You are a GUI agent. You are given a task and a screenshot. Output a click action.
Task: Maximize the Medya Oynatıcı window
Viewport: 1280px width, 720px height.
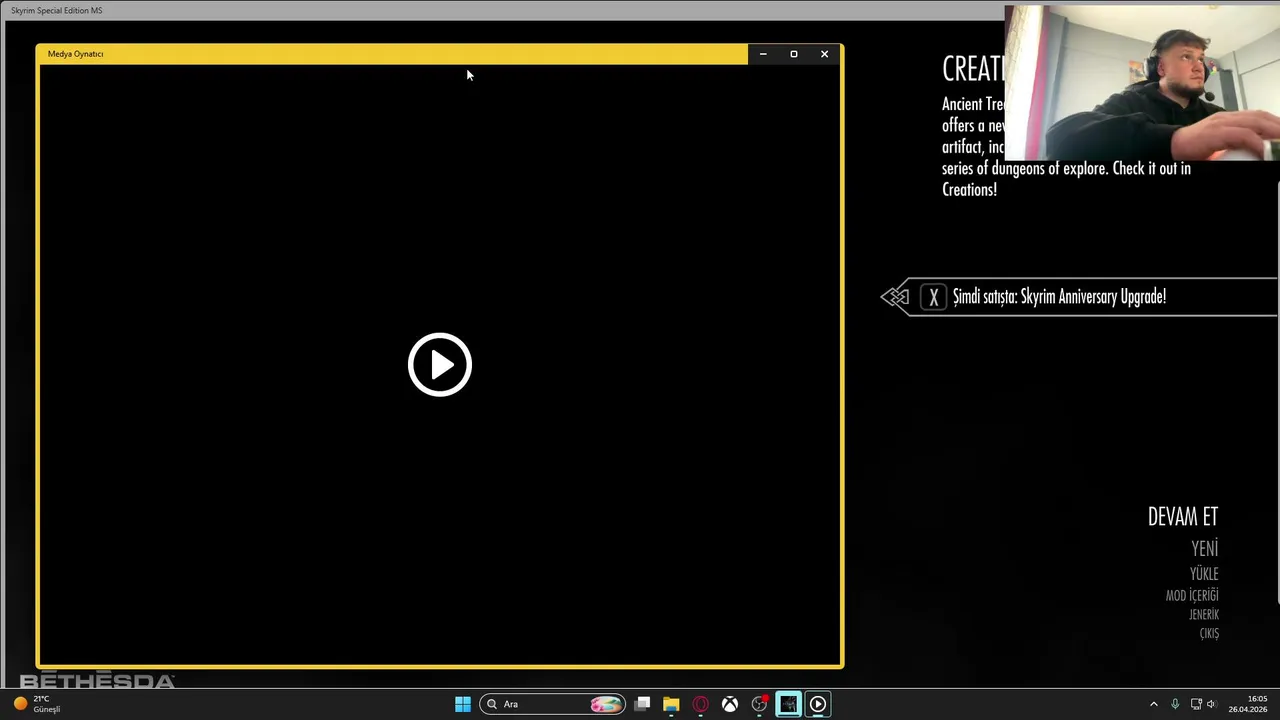point(794,54)
